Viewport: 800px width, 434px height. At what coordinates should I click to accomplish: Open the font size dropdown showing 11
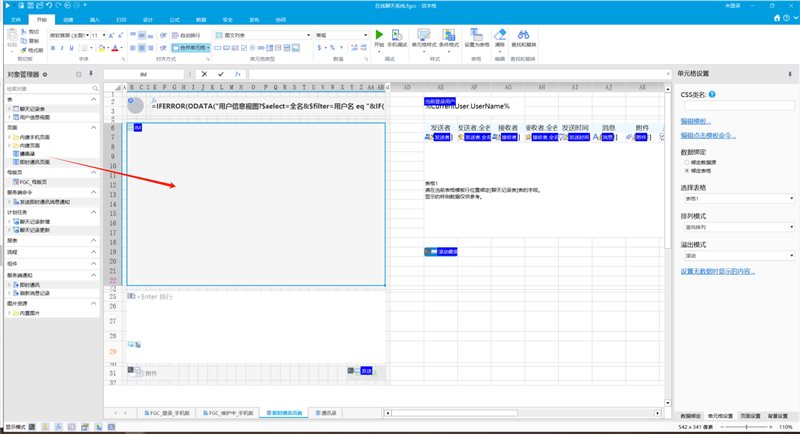104,35
